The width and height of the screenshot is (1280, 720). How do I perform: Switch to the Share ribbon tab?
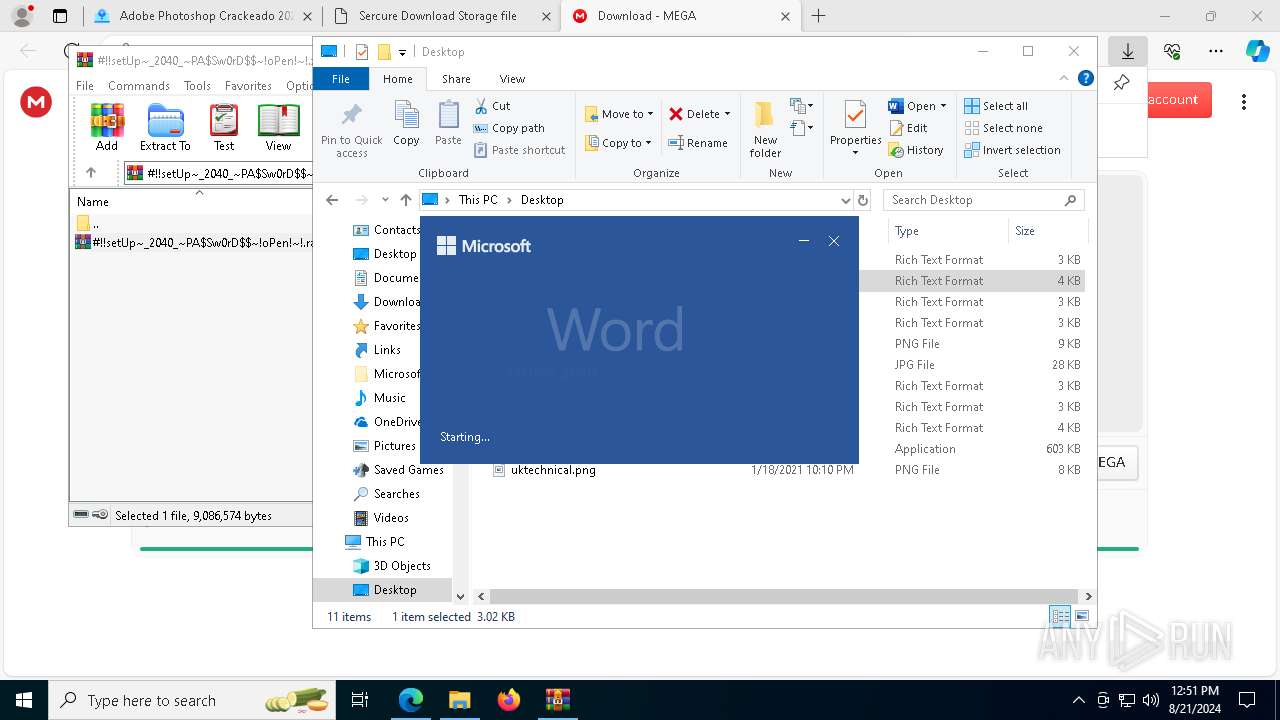[x=456, y=79]
